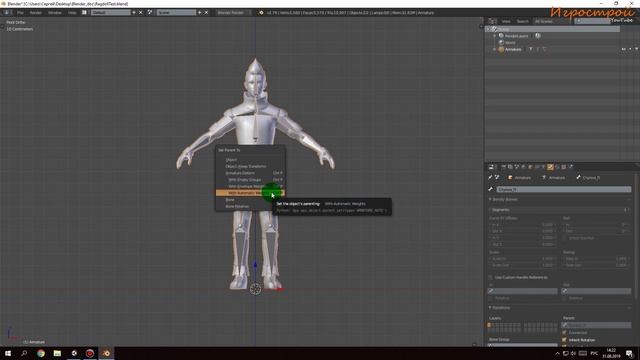Expand the Armature outliner row
Screen dimensions: 640x360
[495, 49]
